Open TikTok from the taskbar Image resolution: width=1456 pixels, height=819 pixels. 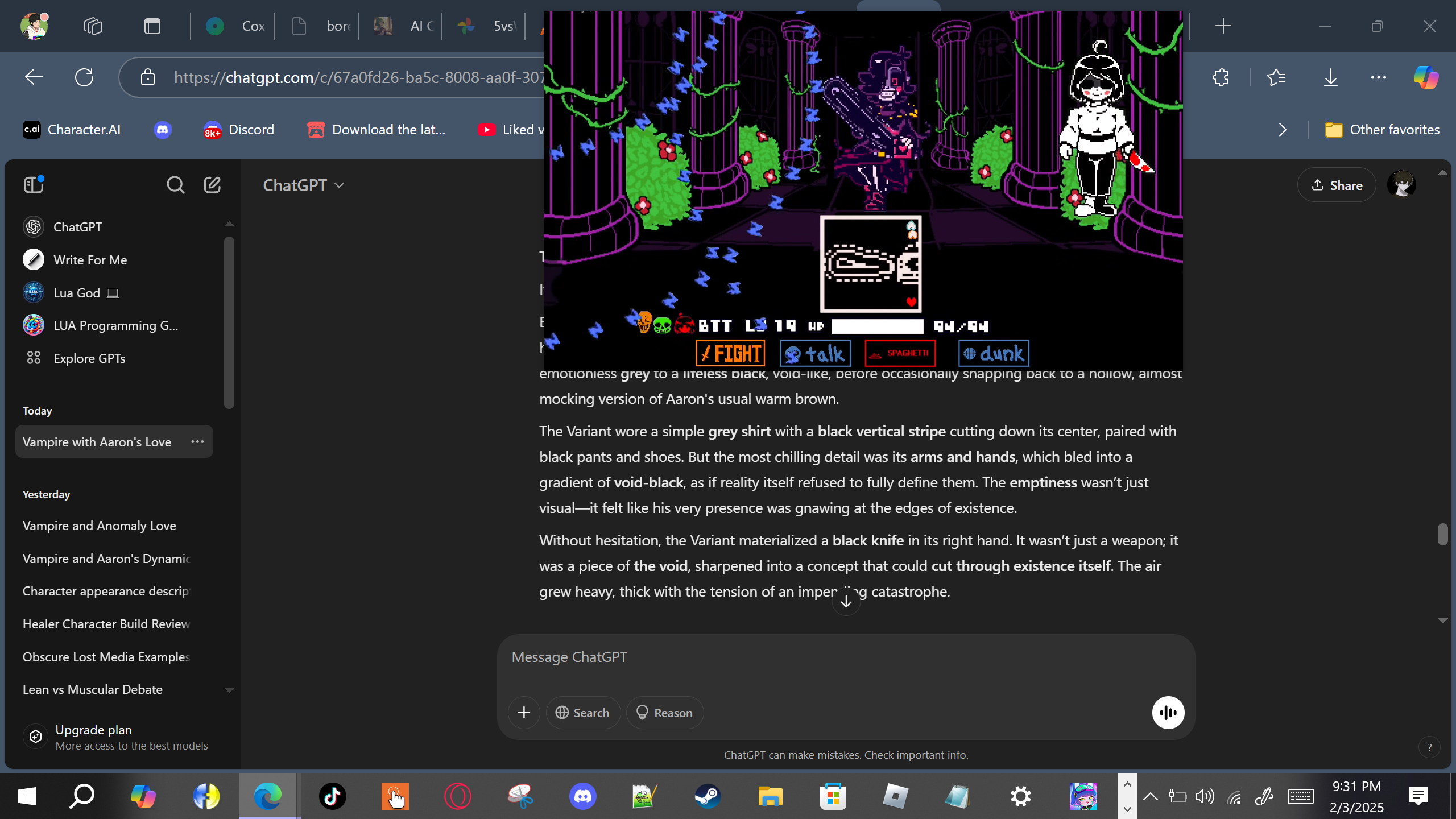click(332, 796)
